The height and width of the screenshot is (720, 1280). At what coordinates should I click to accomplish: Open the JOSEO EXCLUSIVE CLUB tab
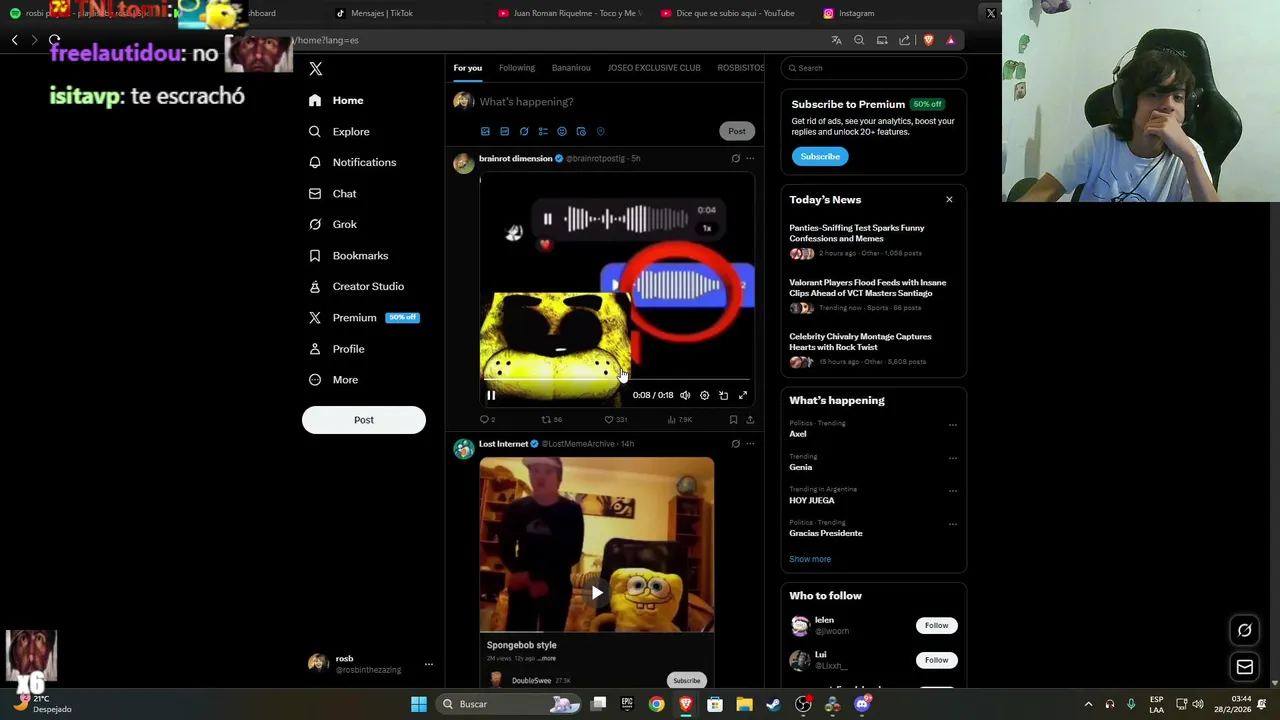tap(654, 68)
